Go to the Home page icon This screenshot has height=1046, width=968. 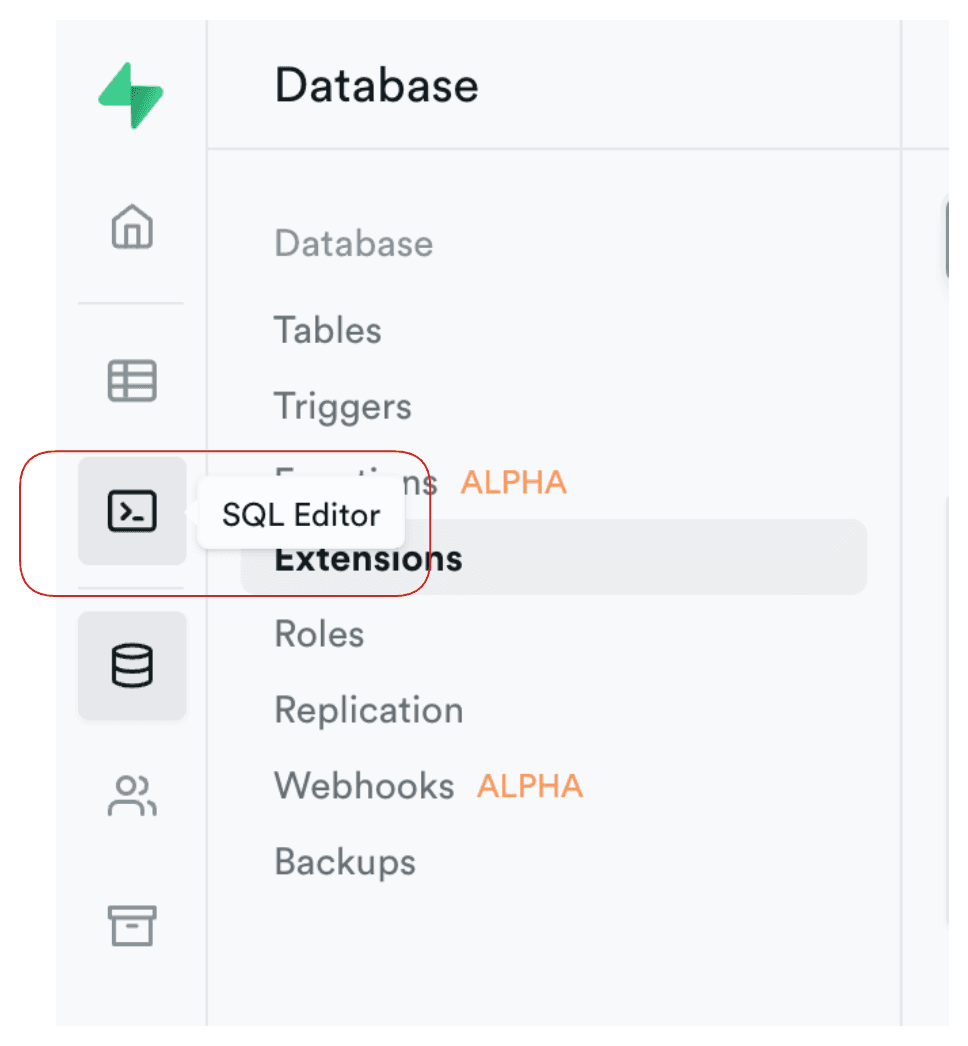click(x=132, y=226)
